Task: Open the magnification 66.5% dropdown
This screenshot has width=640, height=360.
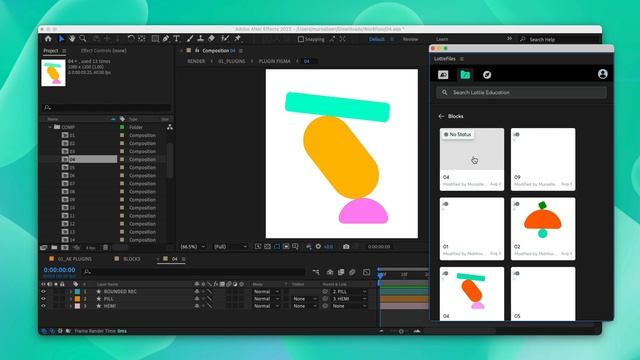Action: (193, 247)
